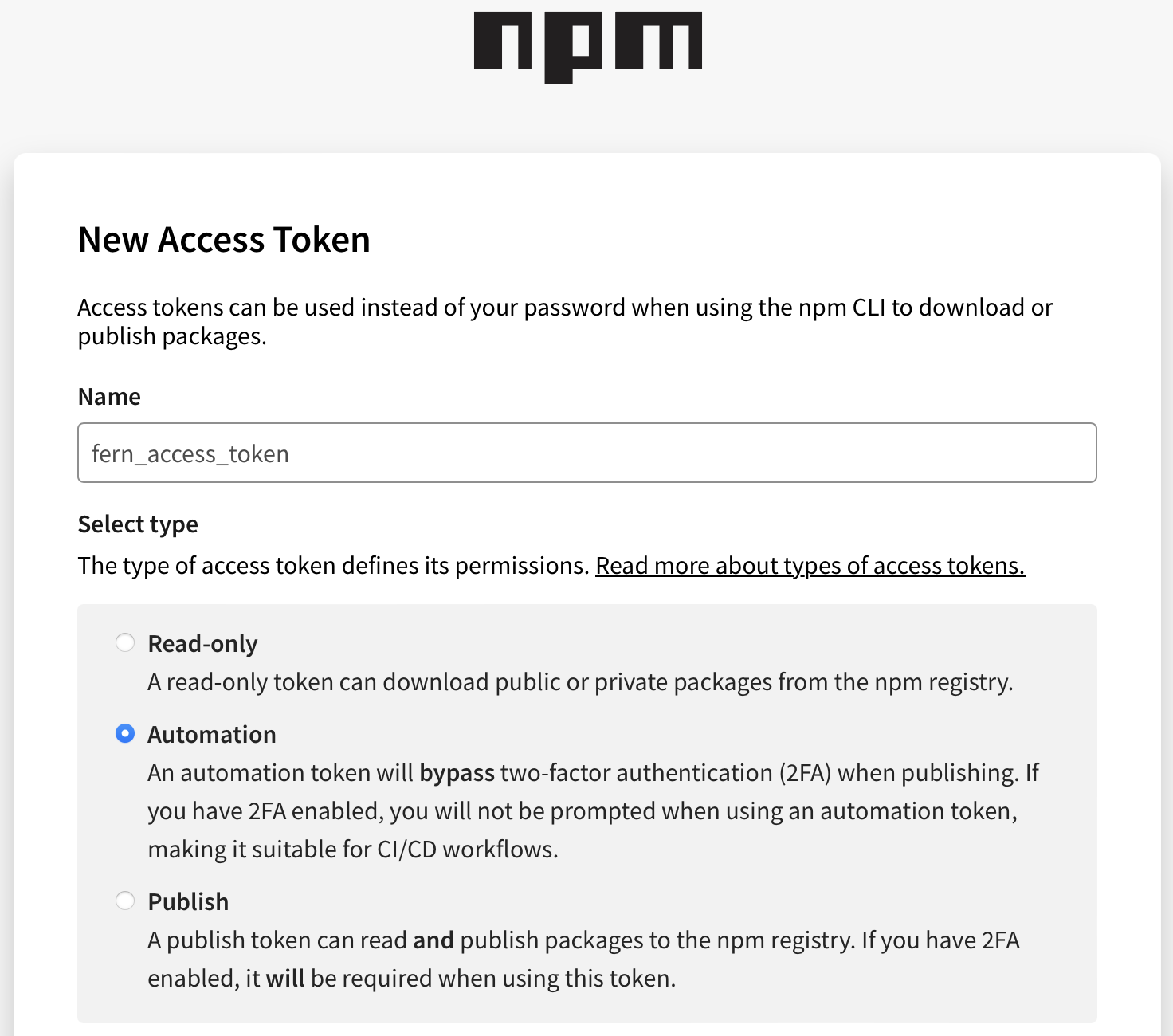Click the read-only token description text

(x=580, y=682)
